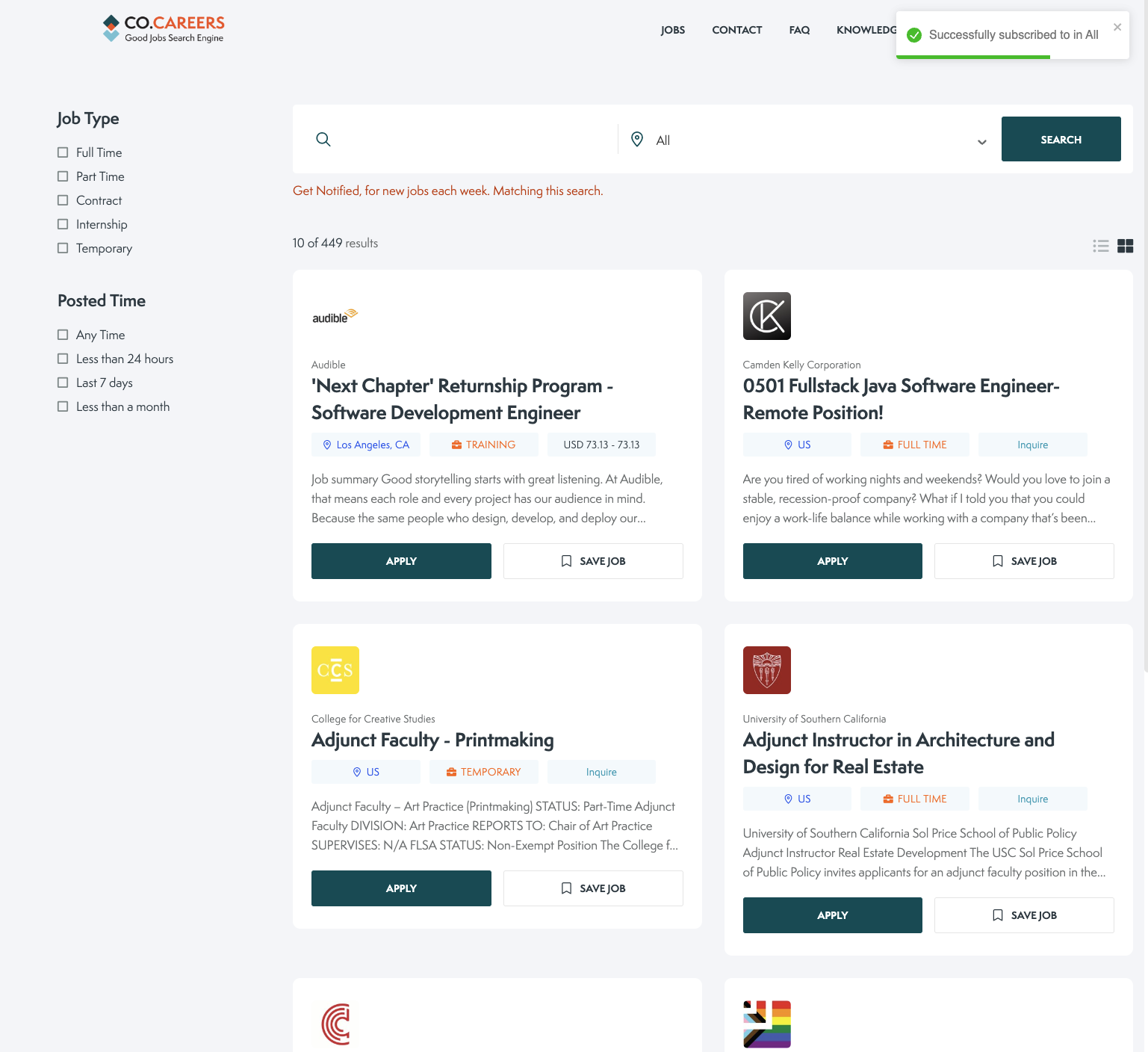Click FULL TIME tag on USC job
Image resolution: width=1148 pixels, height=1052 pixels.
coord(915,799)
